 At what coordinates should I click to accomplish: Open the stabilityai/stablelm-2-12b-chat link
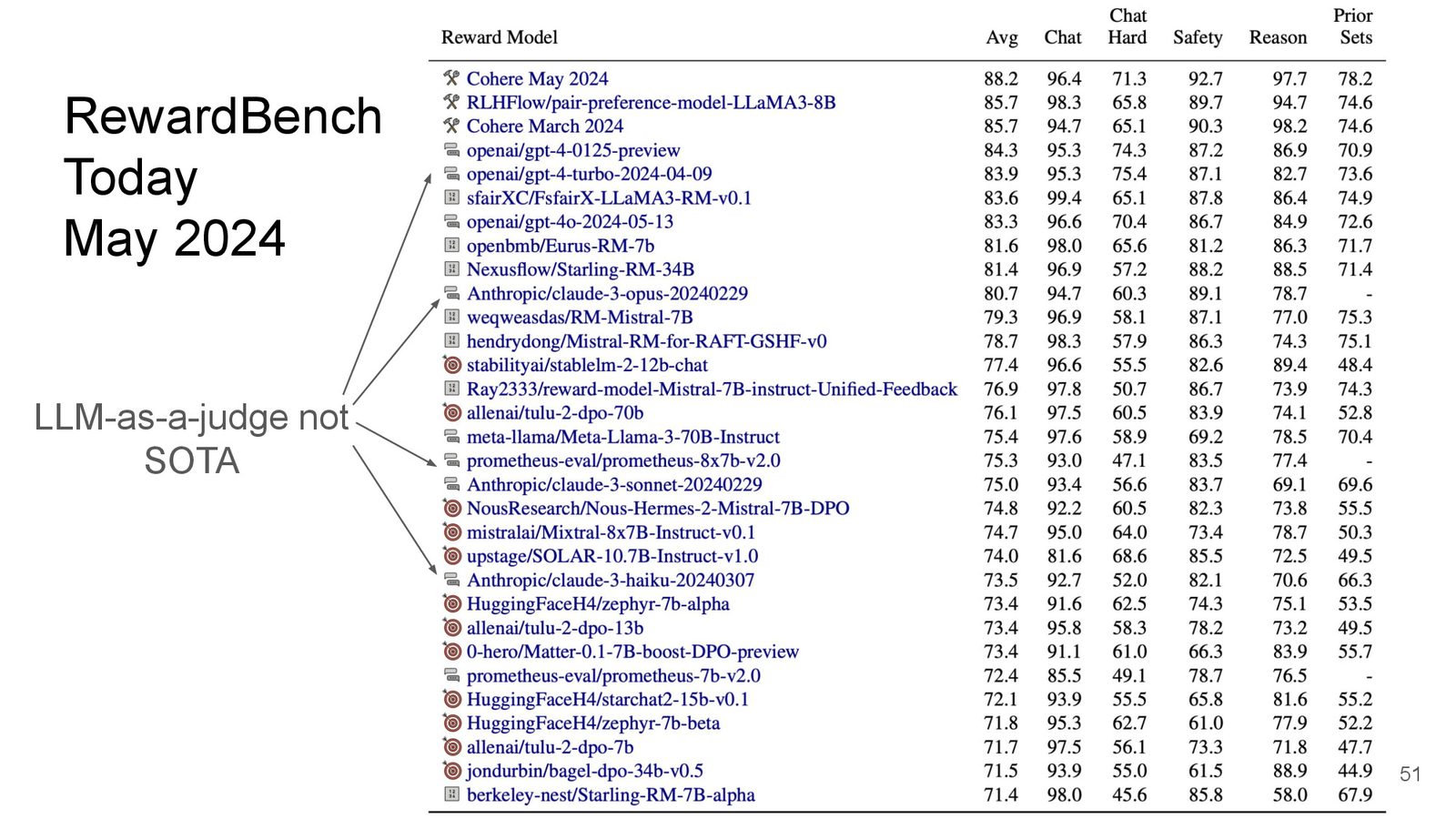[587, 365]
